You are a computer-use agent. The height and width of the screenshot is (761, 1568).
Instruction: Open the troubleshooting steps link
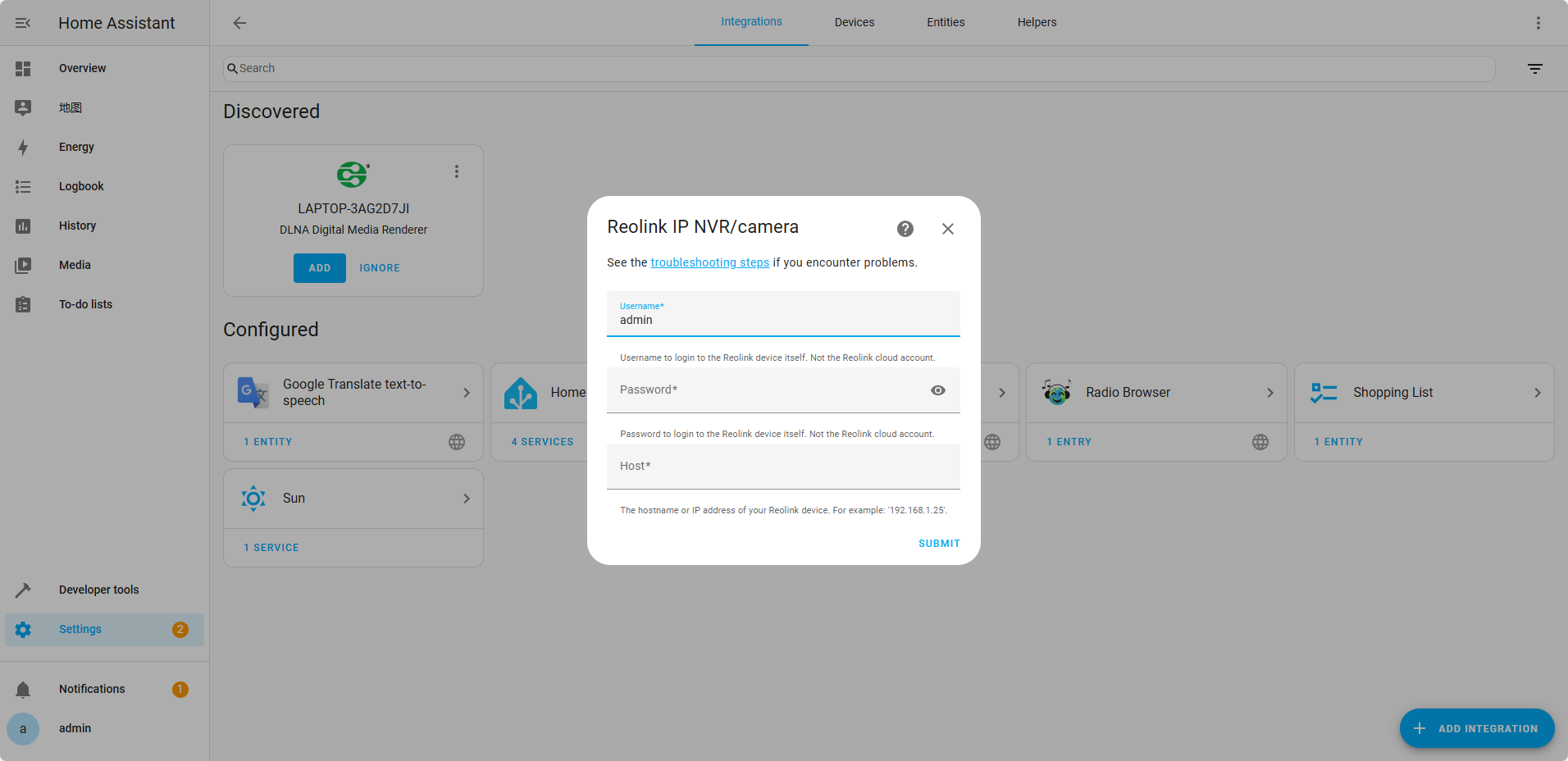pos(710,262)
